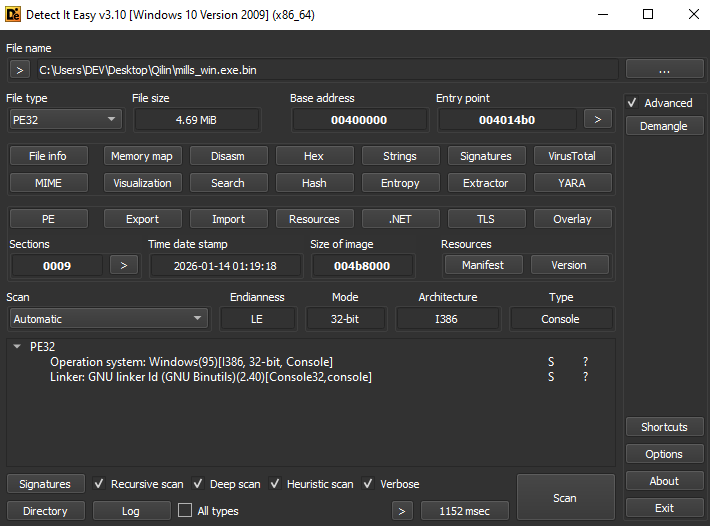710x526 pixels.
Task: Show the Entropy analysis
Action: [x=400, y=183]
